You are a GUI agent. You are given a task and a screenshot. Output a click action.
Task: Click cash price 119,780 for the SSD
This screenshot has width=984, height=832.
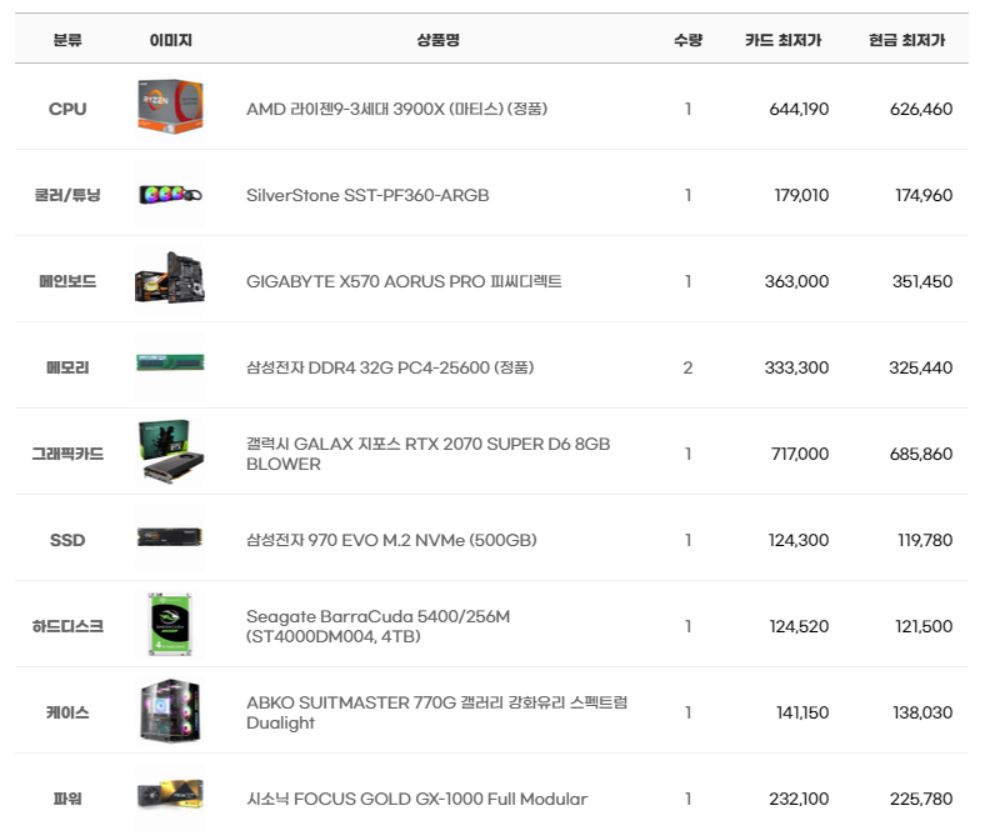point(925,540)
